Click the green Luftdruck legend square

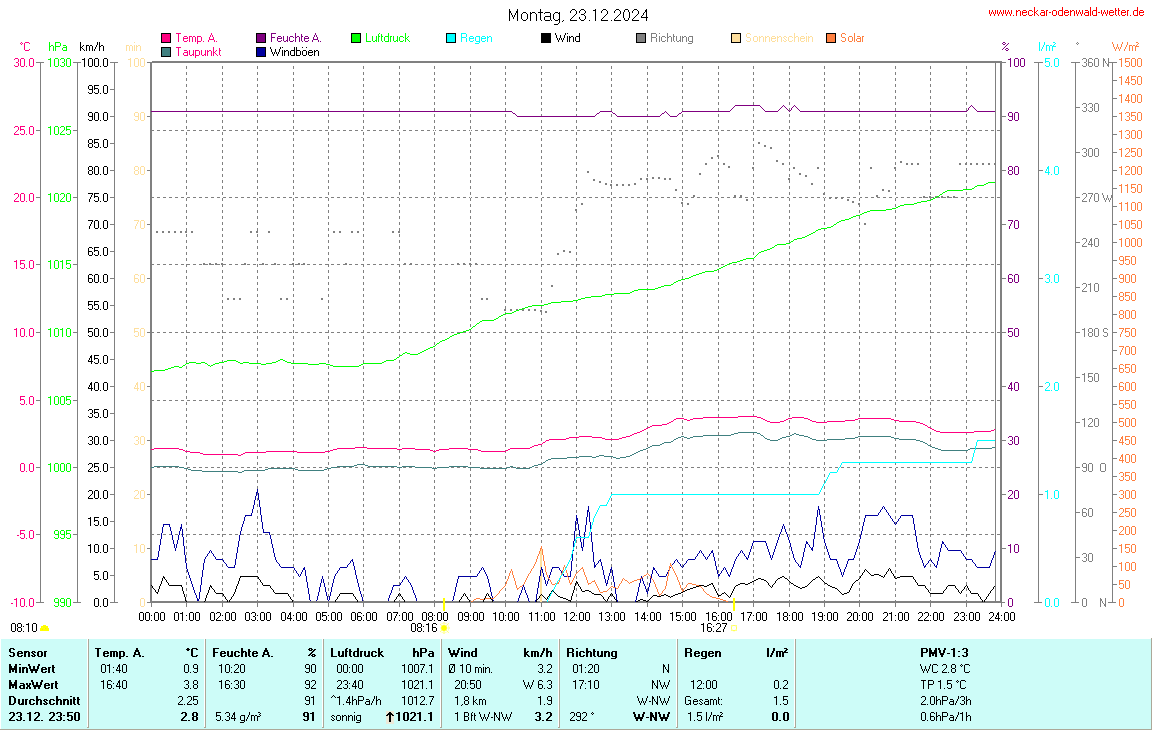pyautogui.click(x=356, y=38)
